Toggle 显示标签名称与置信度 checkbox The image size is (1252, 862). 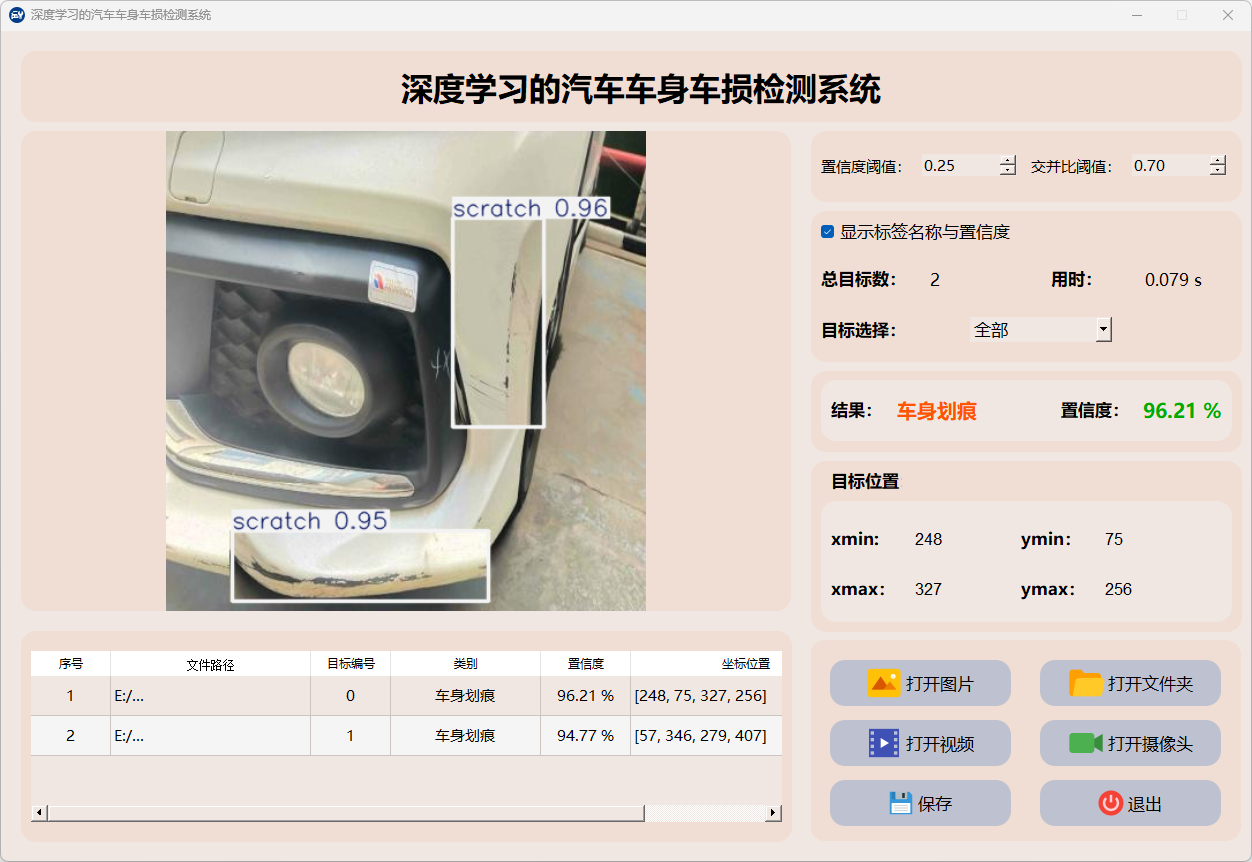tap(828, 232)
